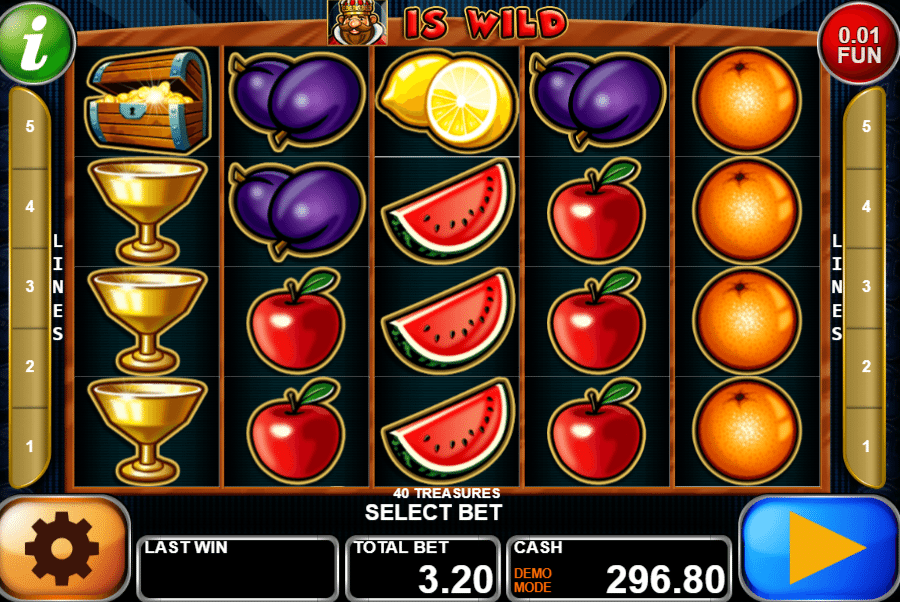Click the plum symbol on the fourth reel
900x602 pixels.
(598, 101)
